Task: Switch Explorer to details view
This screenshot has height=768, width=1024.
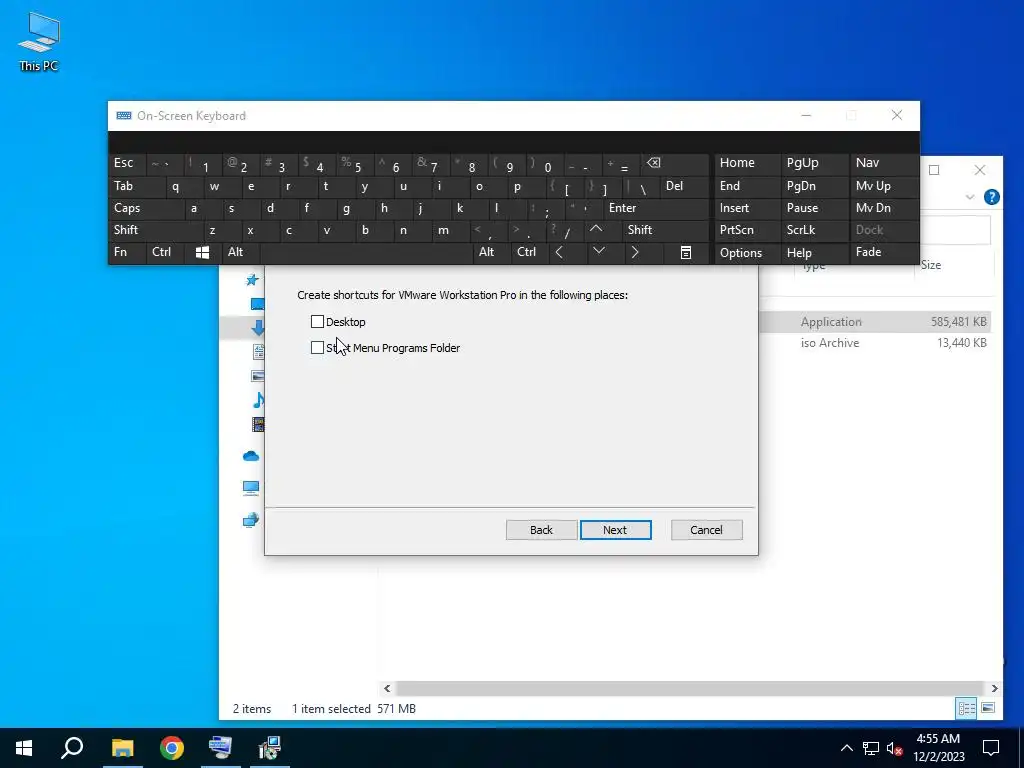Action: click(x=967, y=708)
